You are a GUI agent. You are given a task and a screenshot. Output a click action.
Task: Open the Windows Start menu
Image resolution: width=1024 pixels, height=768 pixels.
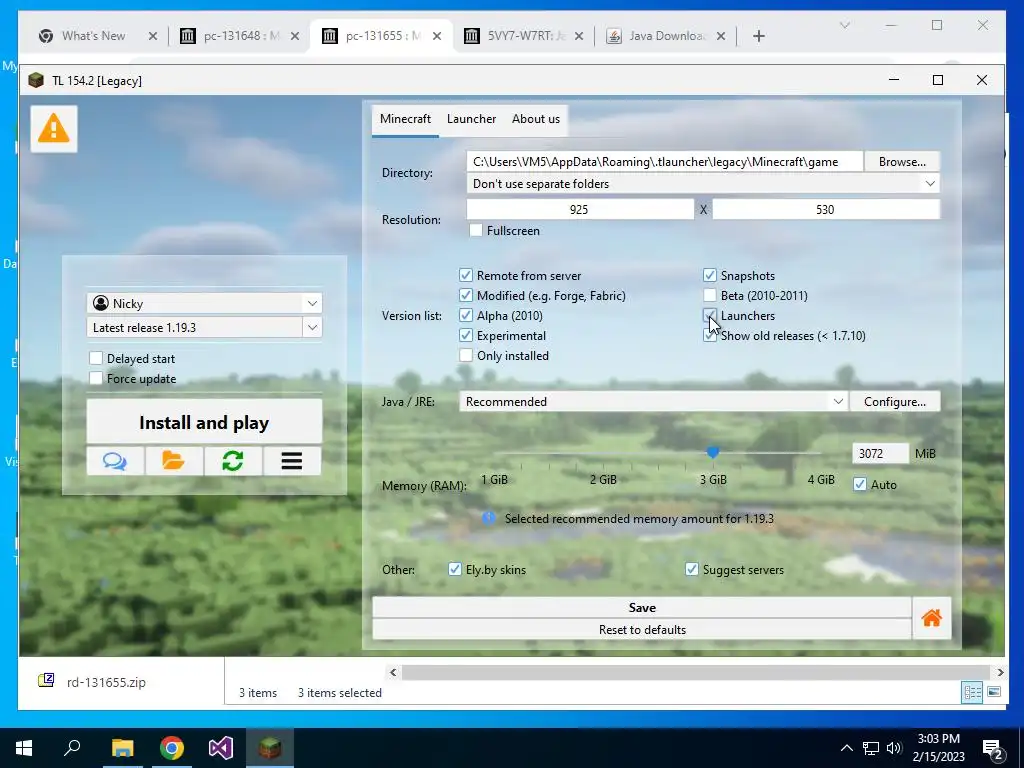click(x=24, y=748)
